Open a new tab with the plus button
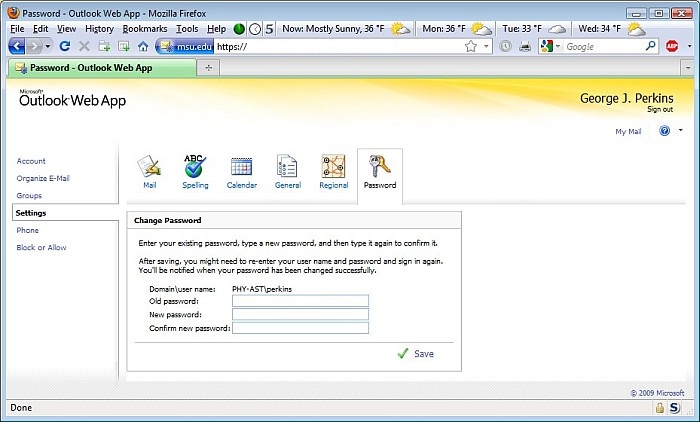 (x=208, y=68)
